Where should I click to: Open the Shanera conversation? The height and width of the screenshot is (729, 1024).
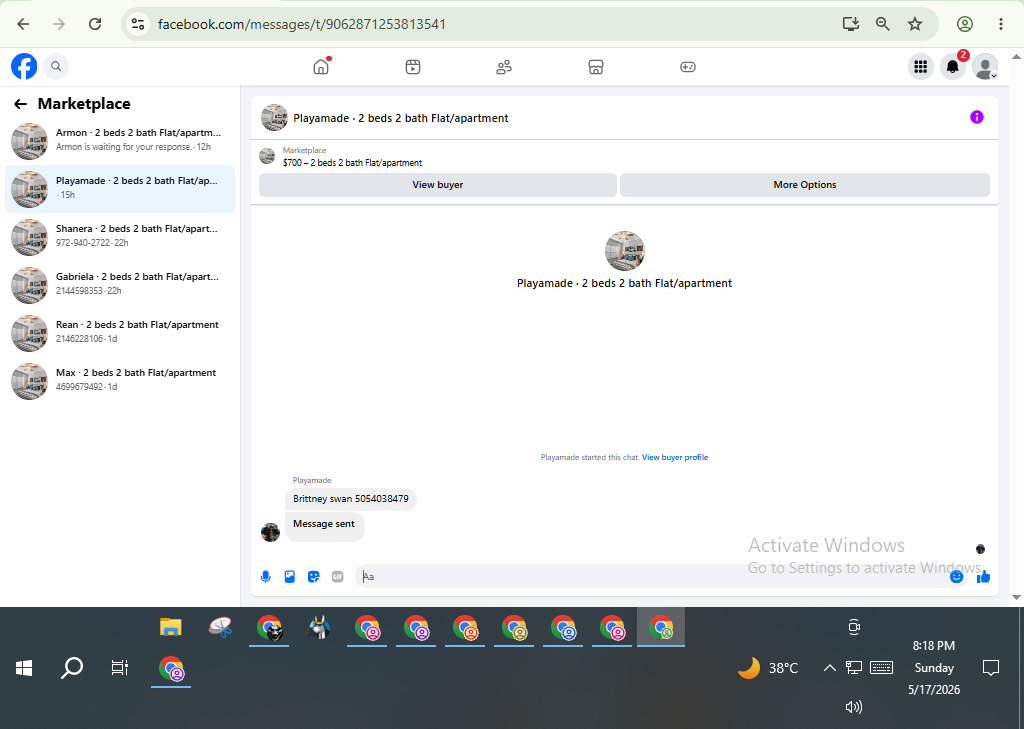pyautogui.click(x=120, y=237)
